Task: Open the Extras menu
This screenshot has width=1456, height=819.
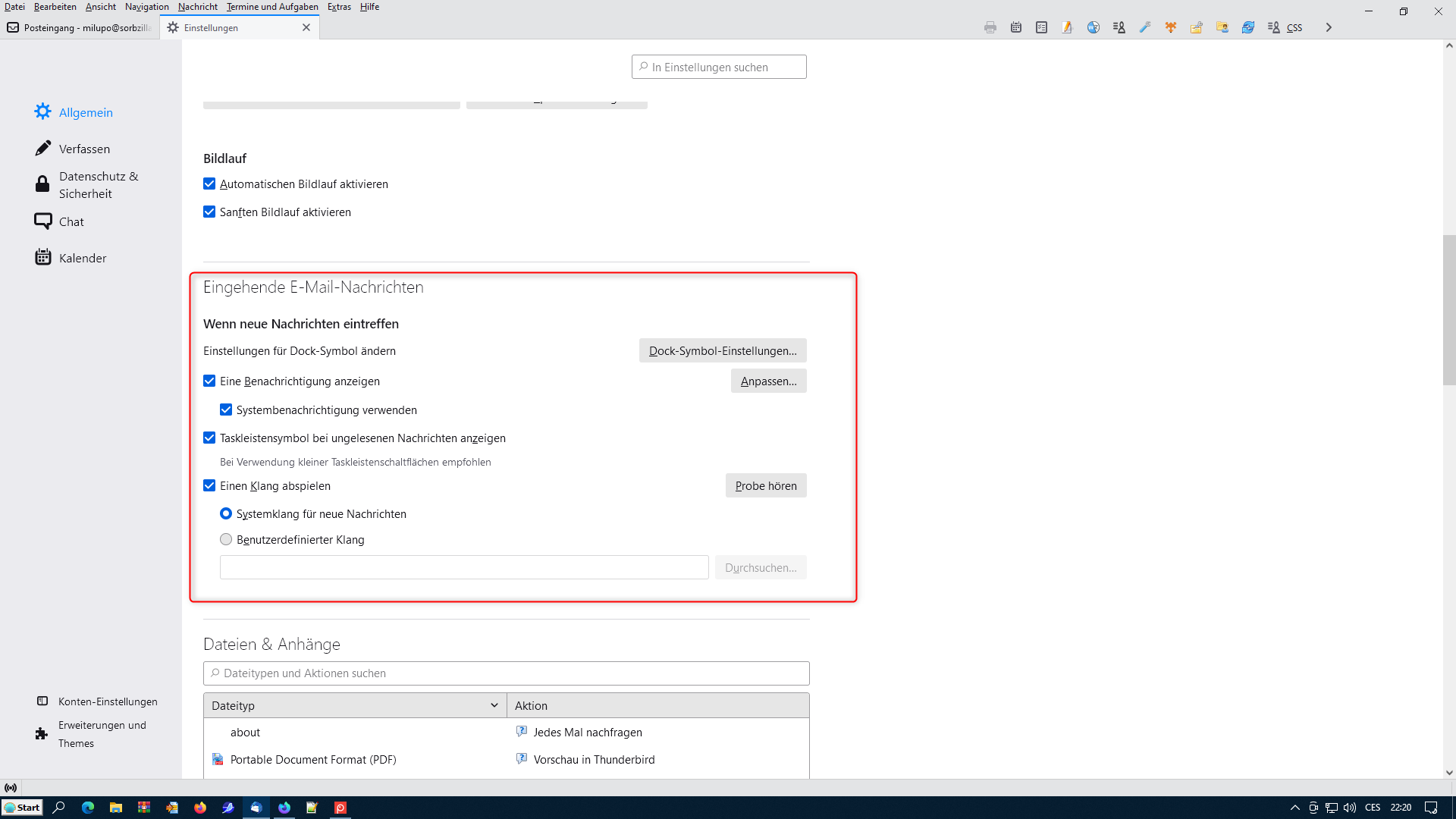Action: (x=339, y=7)
